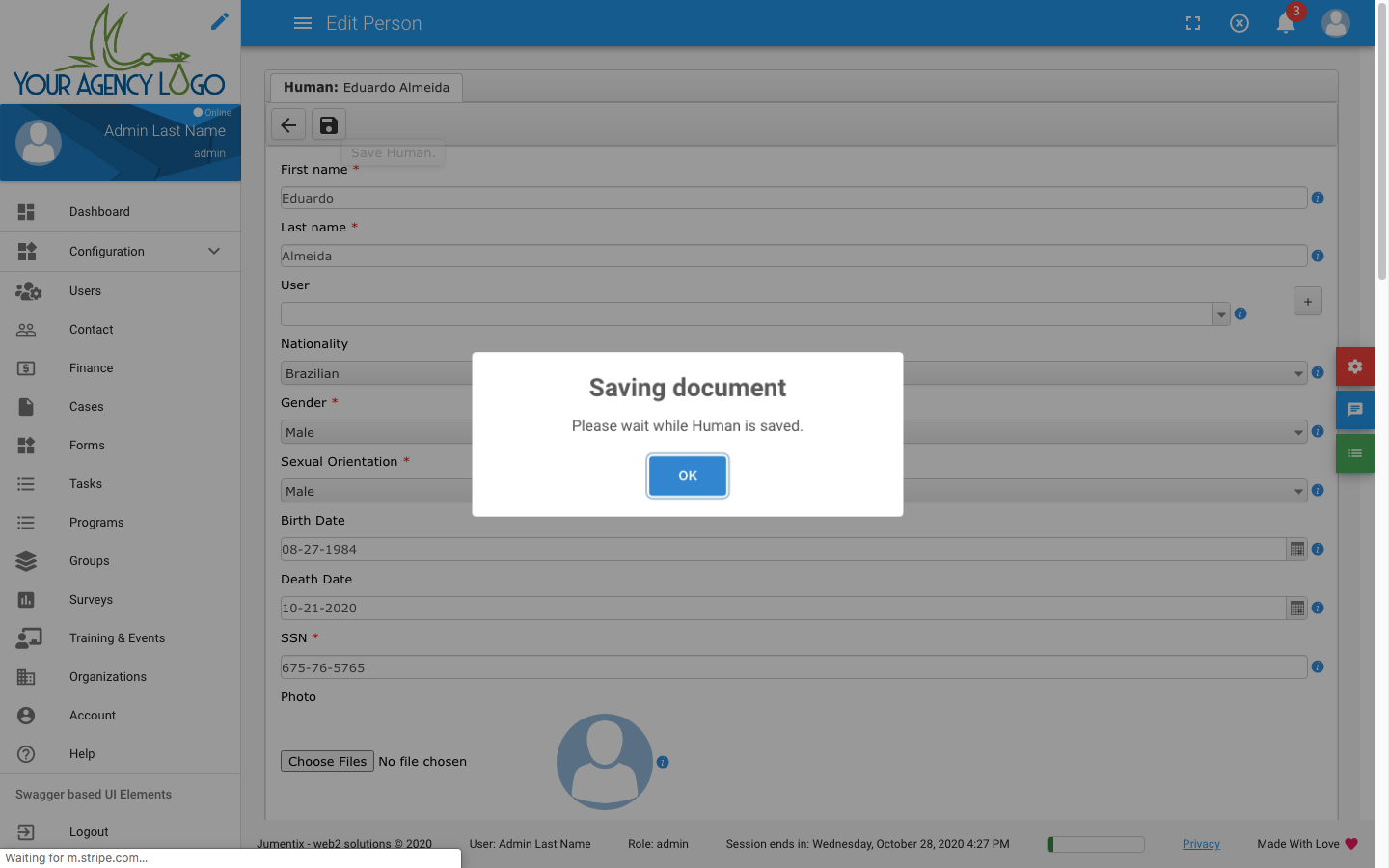Viewport: 1389px width, 868px height.
Task: Click the Birth Date input field
Action: click(x=783, y=550)
